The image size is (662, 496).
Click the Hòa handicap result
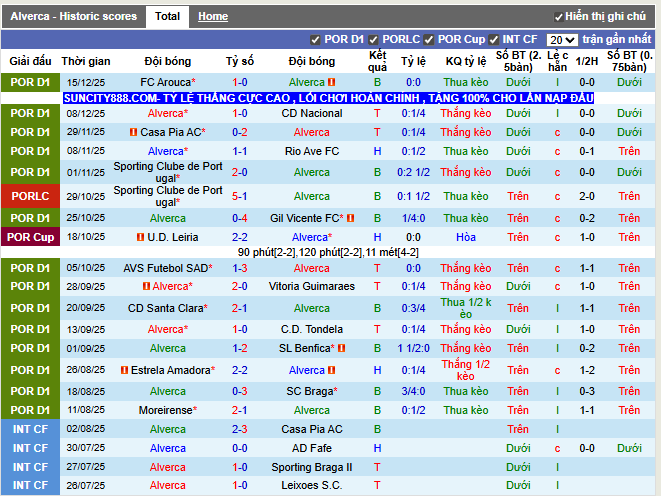click(x=466, y=237)
